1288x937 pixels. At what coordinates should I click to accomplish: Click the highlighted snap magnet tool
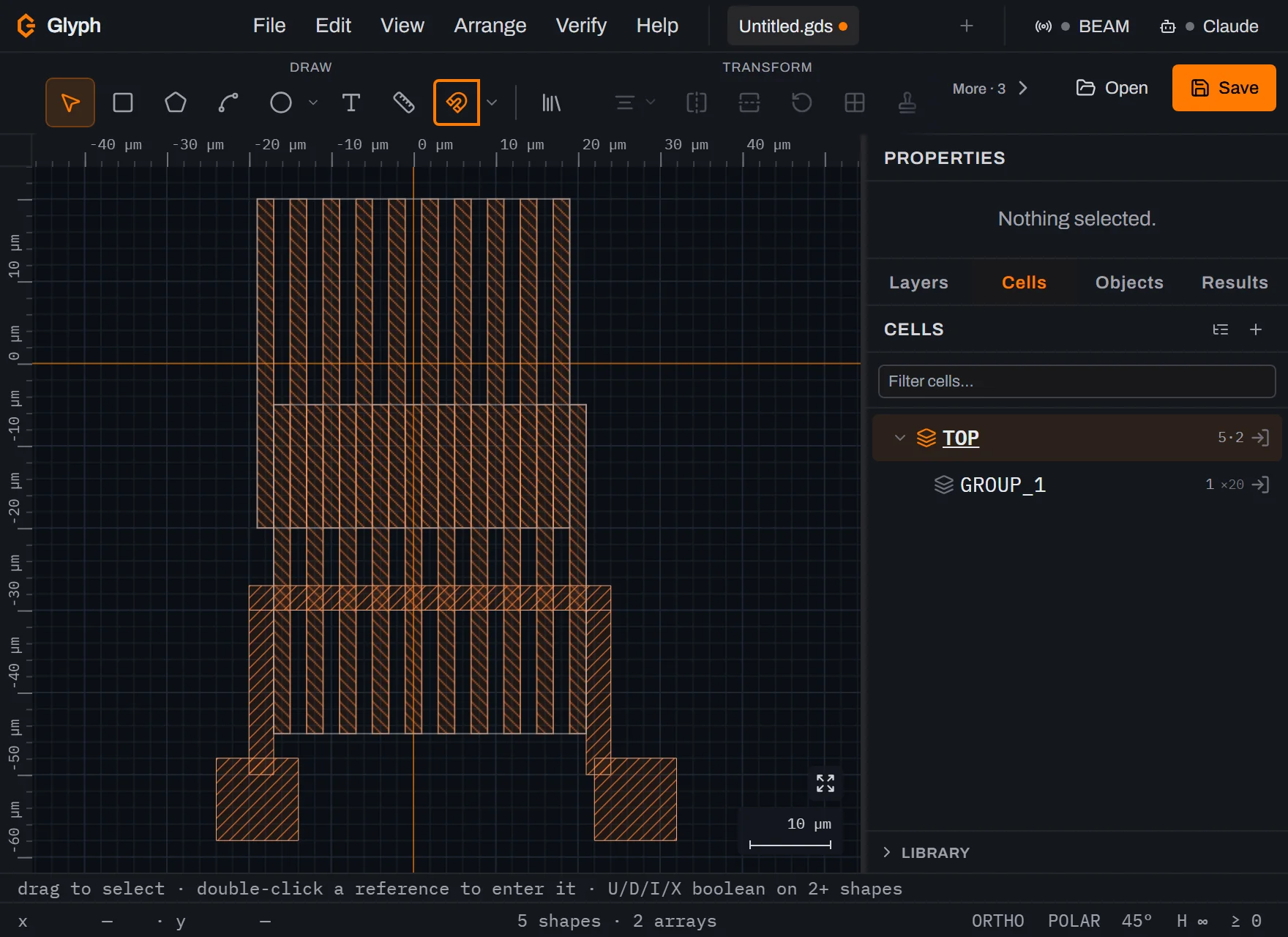pyautogui.click(x=457, y=102)
